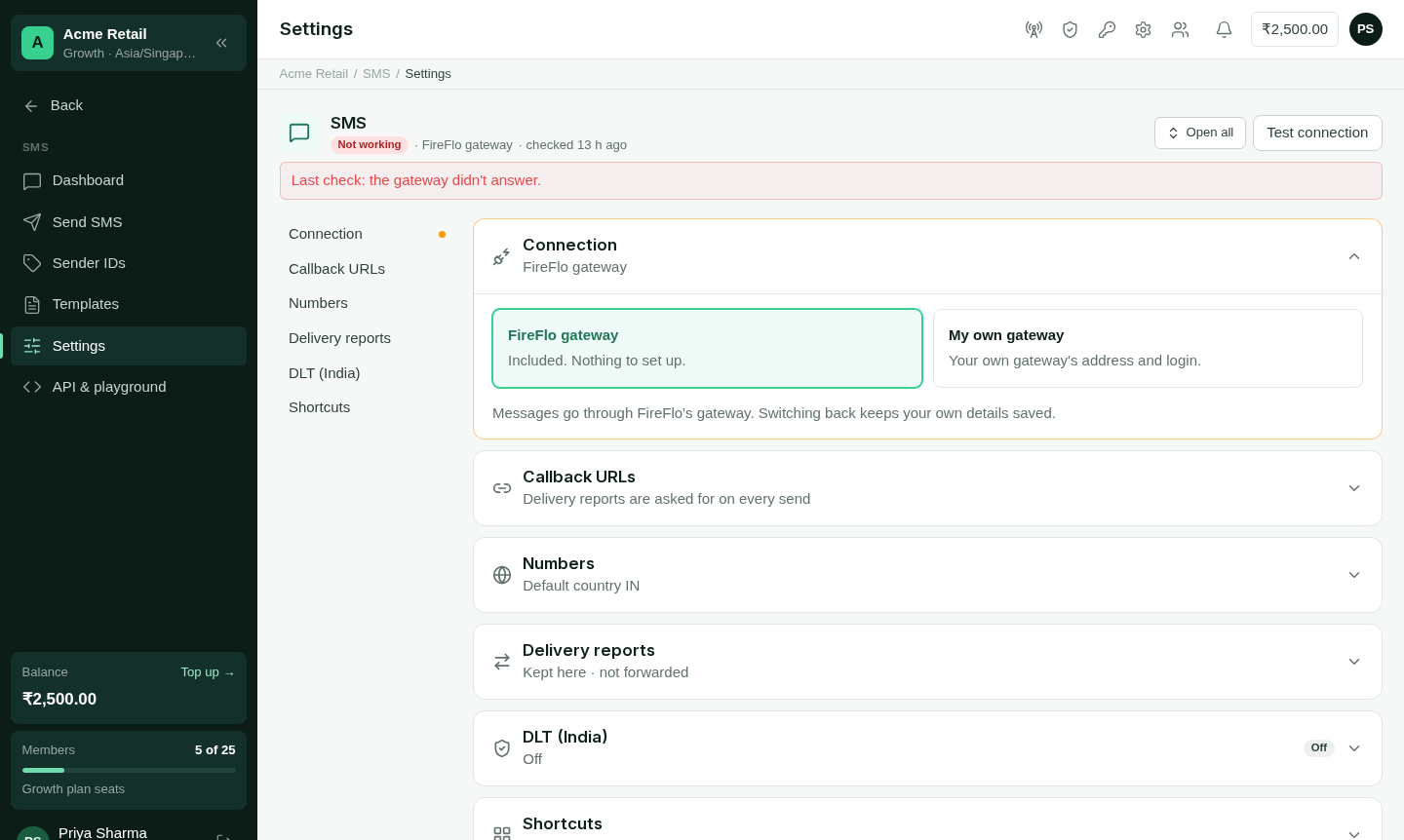
Task: Jump to Connection section in side list
Action: coord(367,234)
